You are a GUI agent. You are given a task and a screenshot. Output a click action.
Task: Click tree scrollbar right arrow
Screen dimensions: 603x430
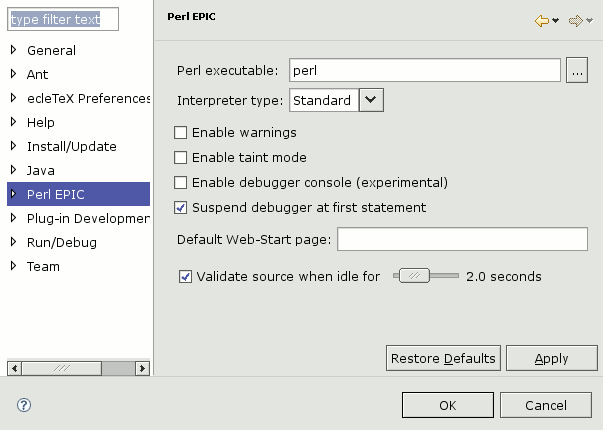pyautogui.click(x=143, y=368)
